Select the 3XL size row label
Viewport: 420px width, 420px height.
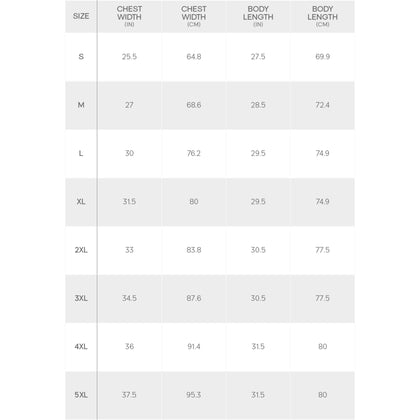coord(81,298)
